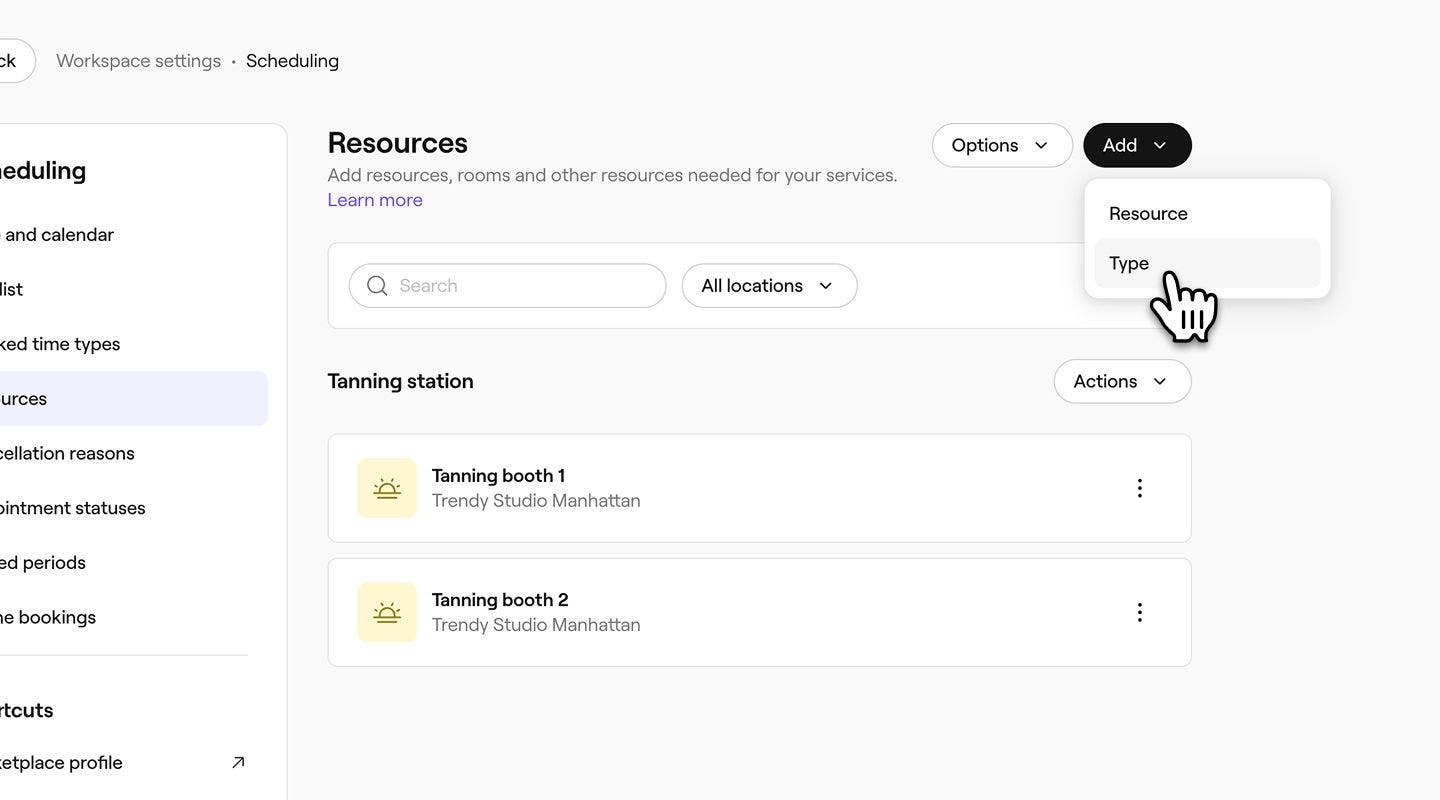
Task: Open the three-dot menu for Tanning booth 1
Action: [x=1139, y=487]
